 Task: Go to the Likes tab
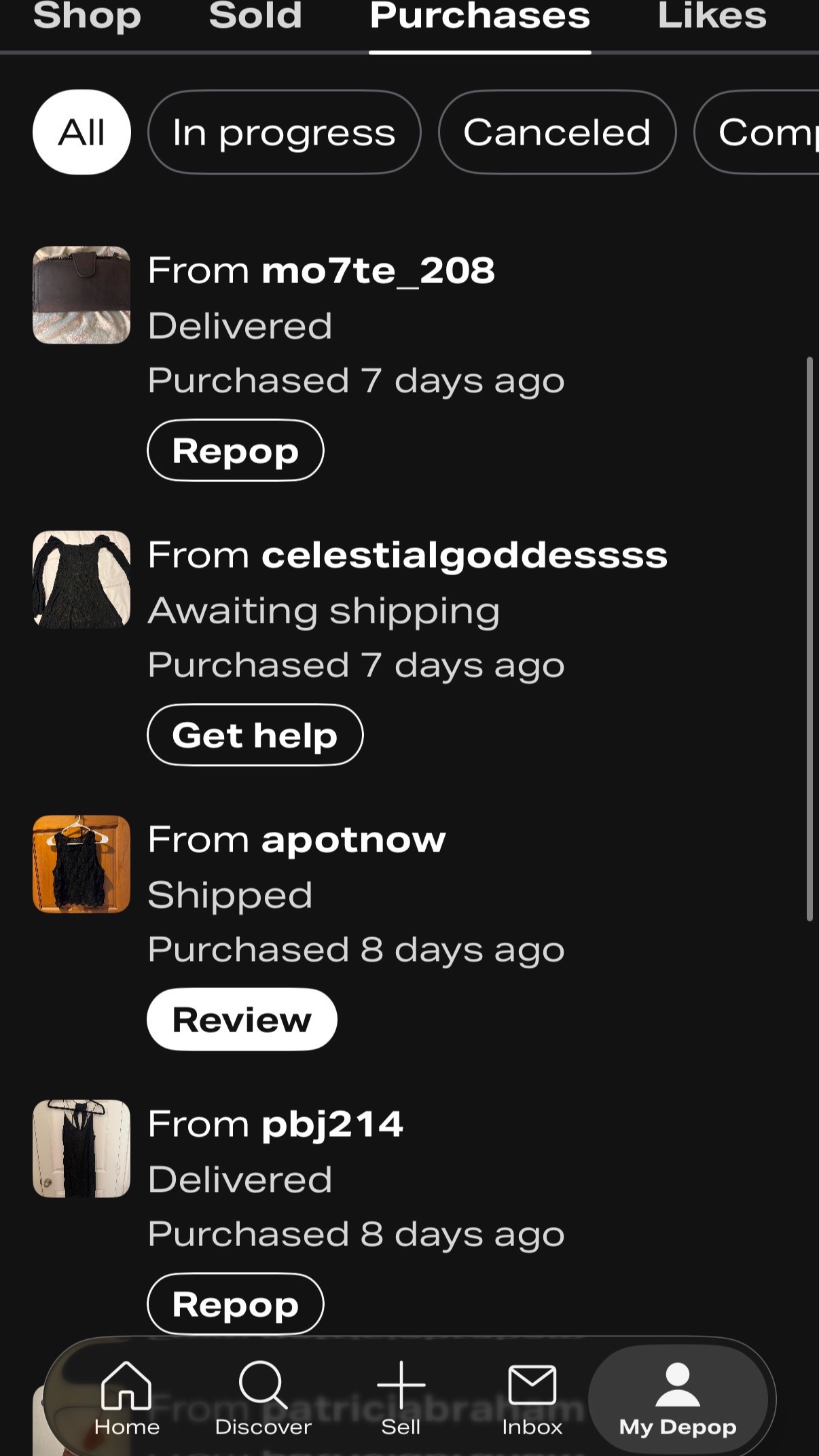[x=712, y=16]
